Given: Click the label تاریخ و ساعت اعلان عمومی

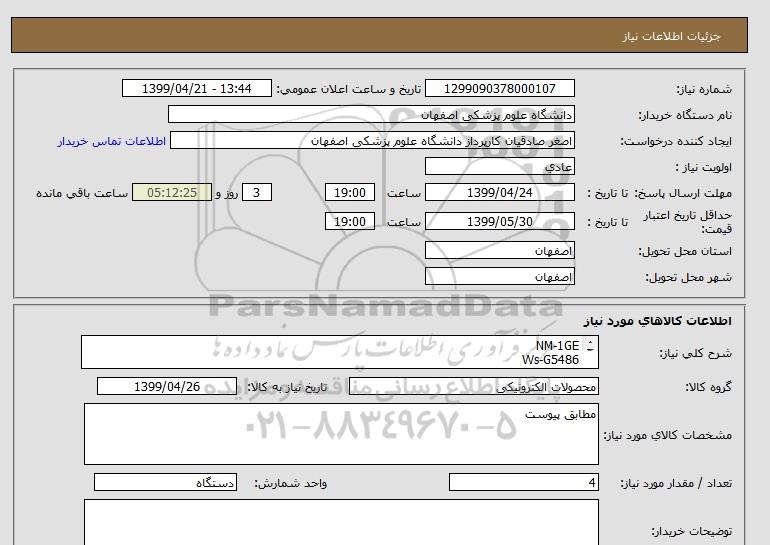Looking at the screenshot, I should coord(349,89).
